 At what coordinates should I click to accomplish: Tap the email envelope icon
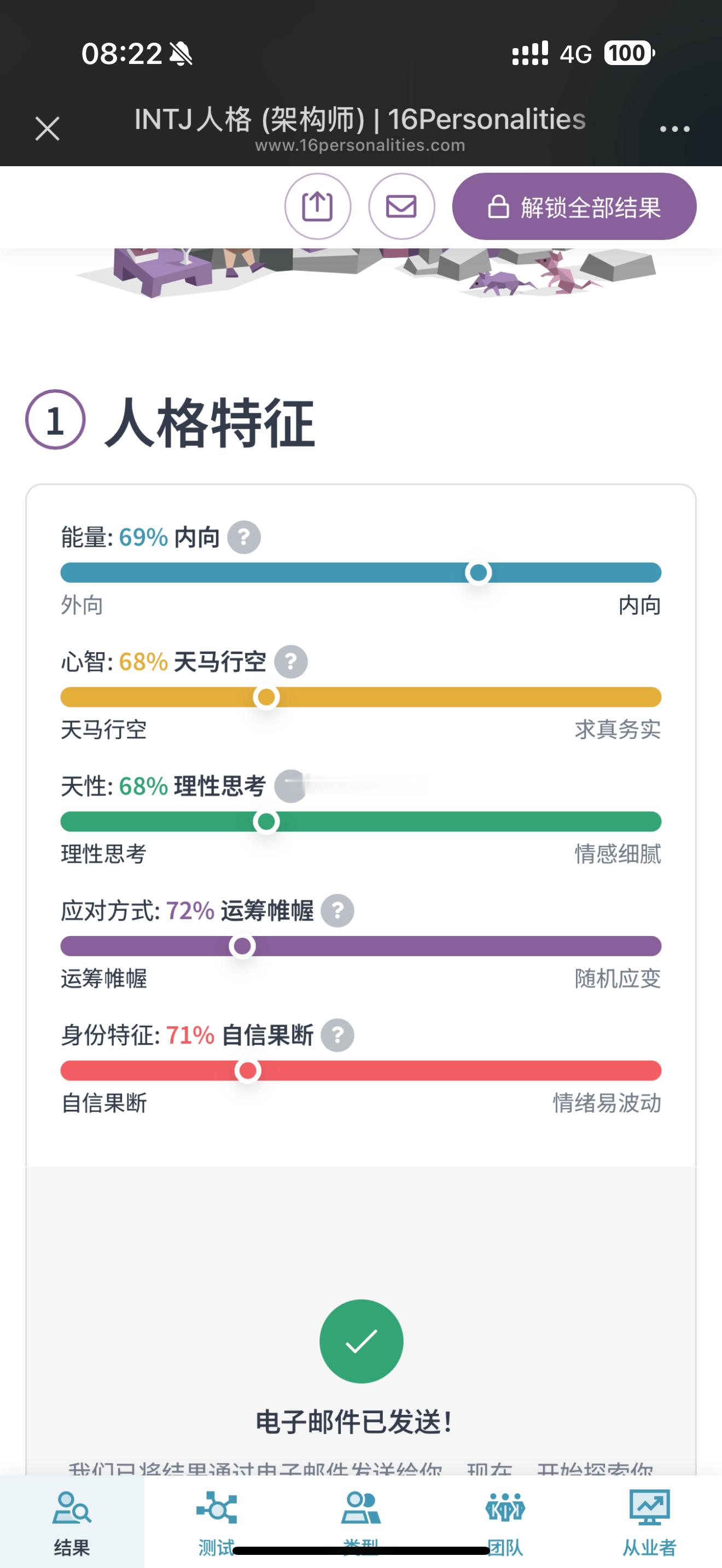pos(402,206)
